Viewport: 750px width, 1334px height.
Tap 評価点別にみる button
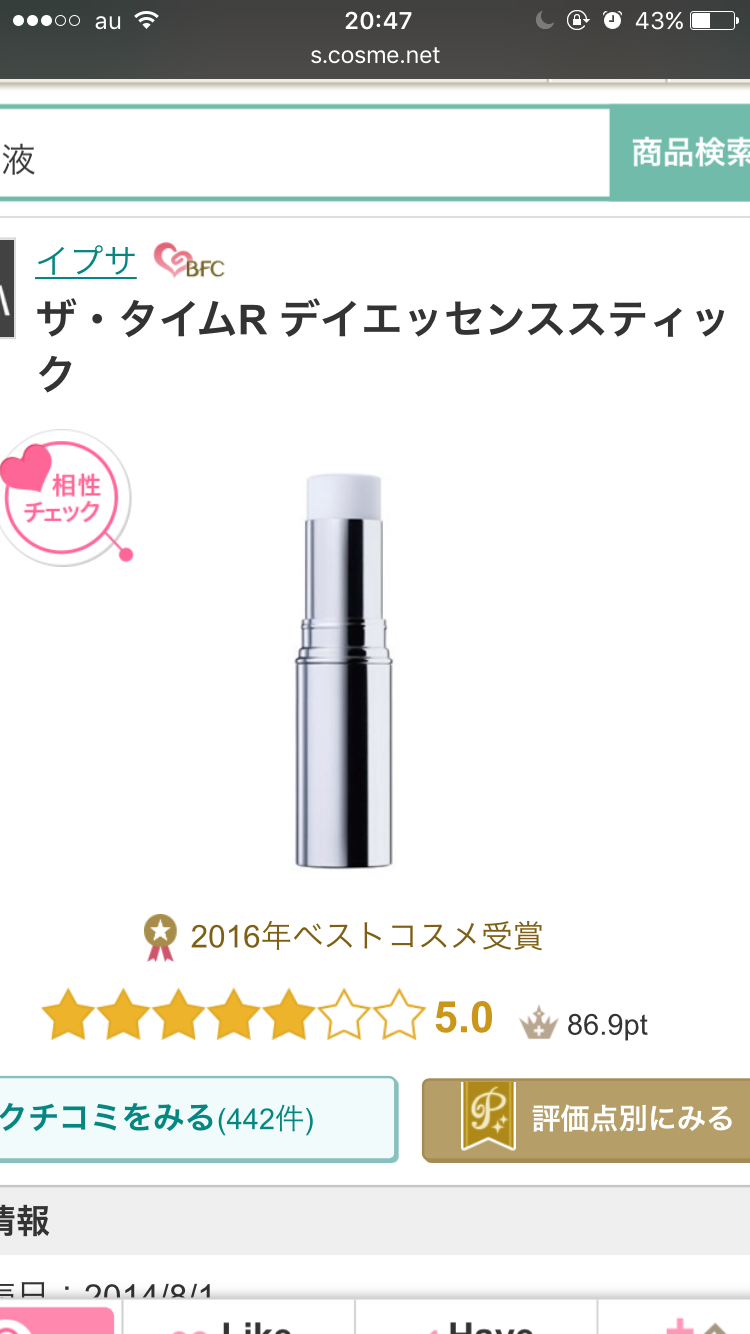[586, 1119]
